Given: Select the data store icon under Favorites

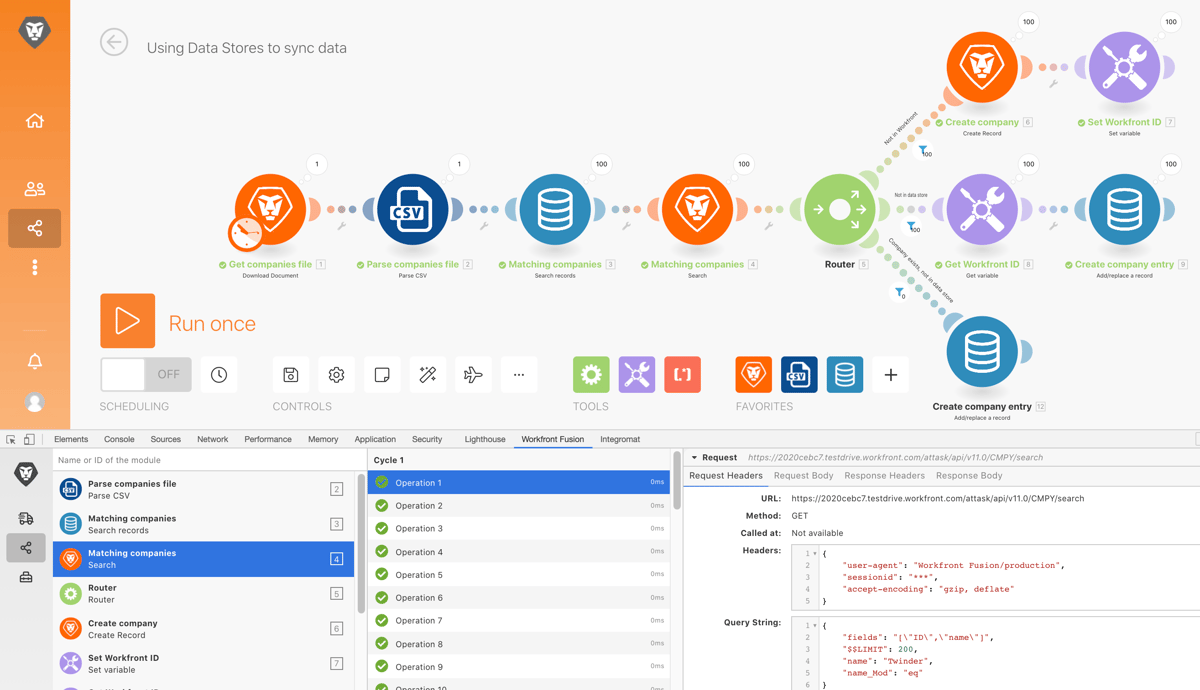Looking at the screenshot, I should click(x=845, y=373).
